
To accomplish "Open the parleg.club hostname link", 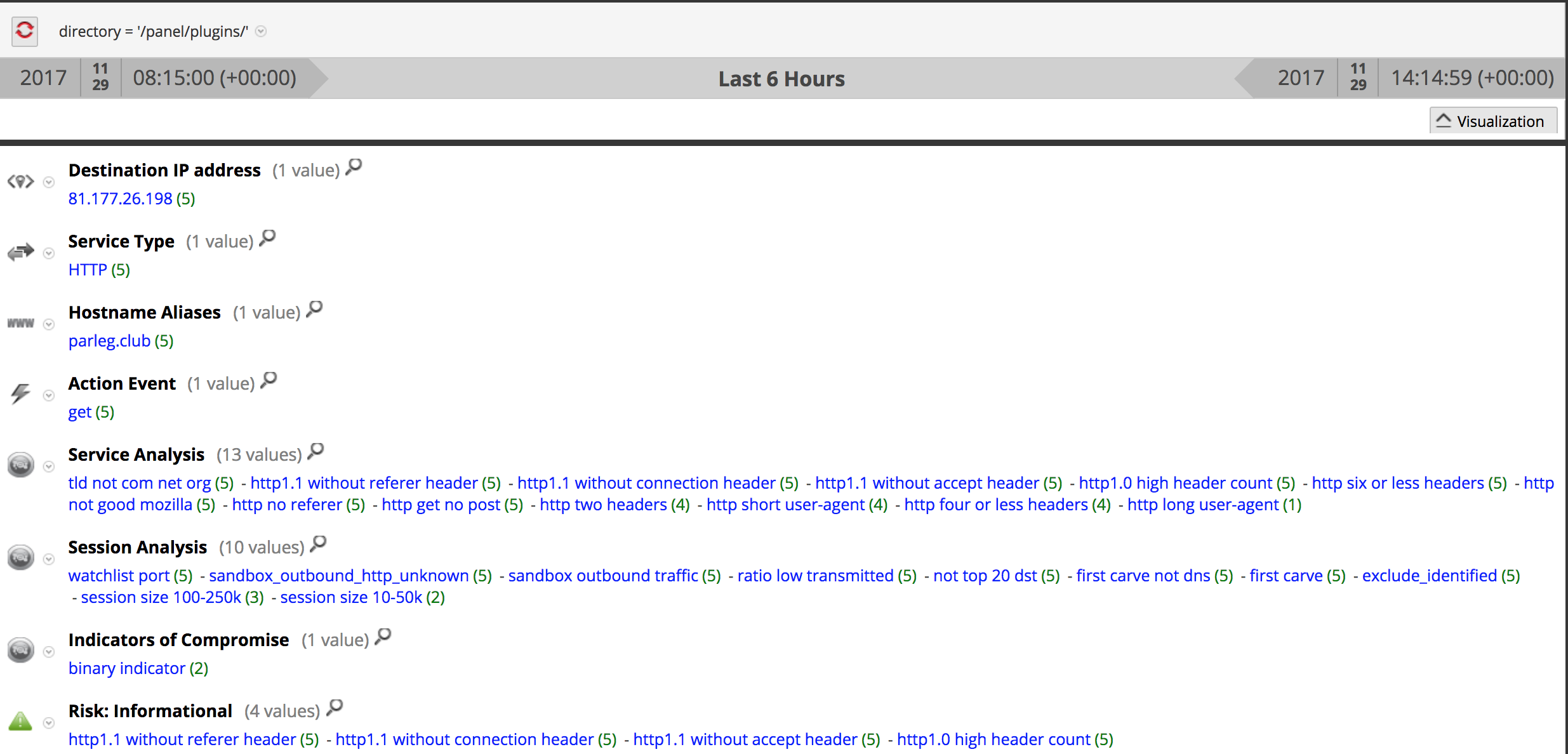I will [109, 341].
